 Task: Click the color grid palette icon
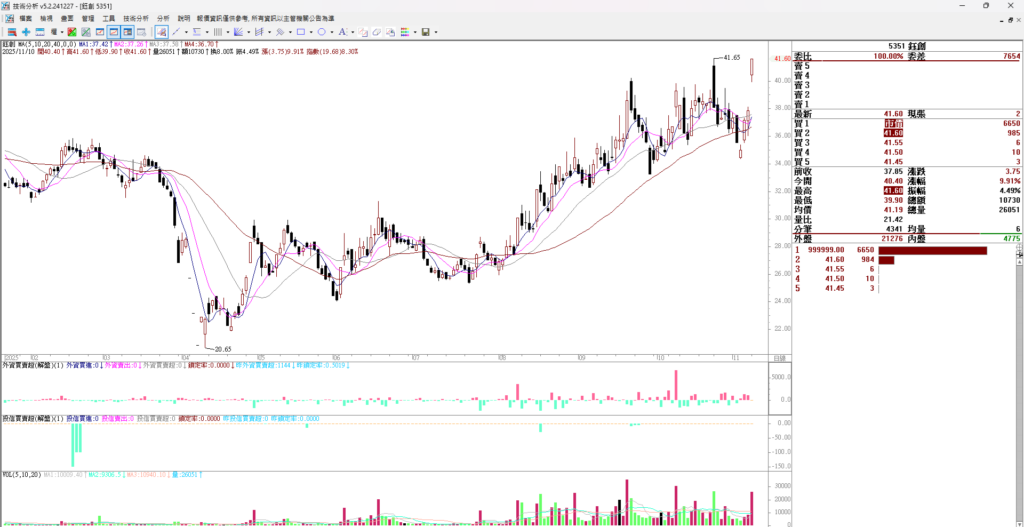[404, 32]
